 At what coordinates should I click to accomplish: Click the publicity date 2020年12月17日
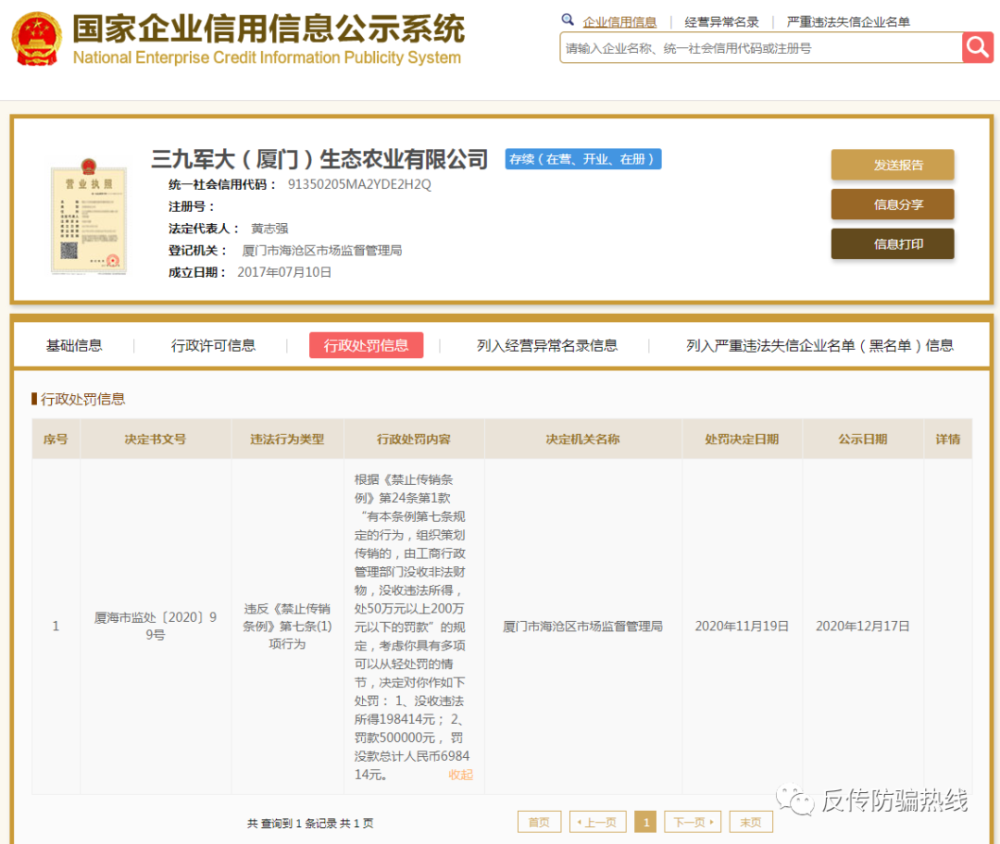click(862, 626)
